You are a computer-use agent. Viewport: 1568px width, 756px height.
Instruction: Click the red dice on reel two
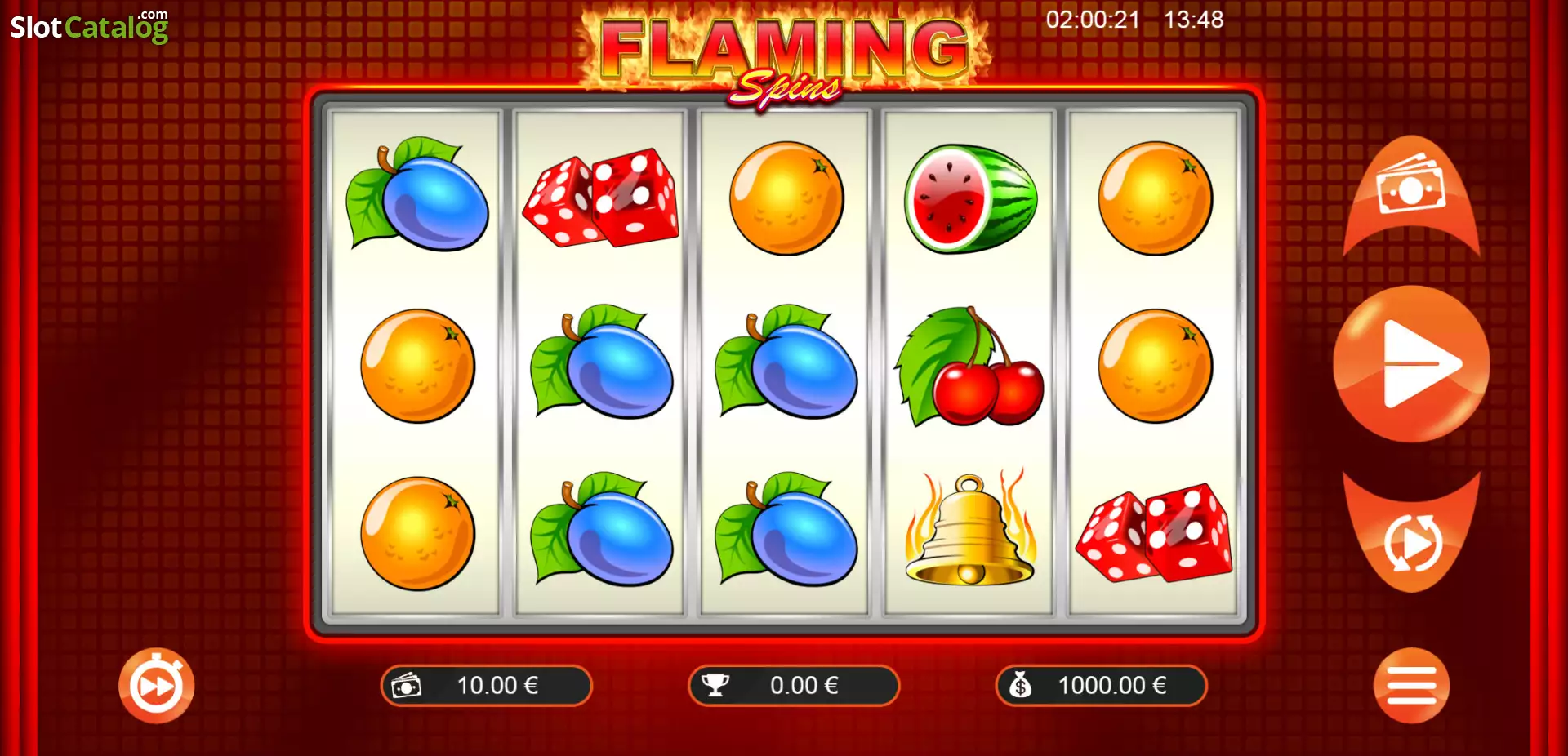[601, 198]
